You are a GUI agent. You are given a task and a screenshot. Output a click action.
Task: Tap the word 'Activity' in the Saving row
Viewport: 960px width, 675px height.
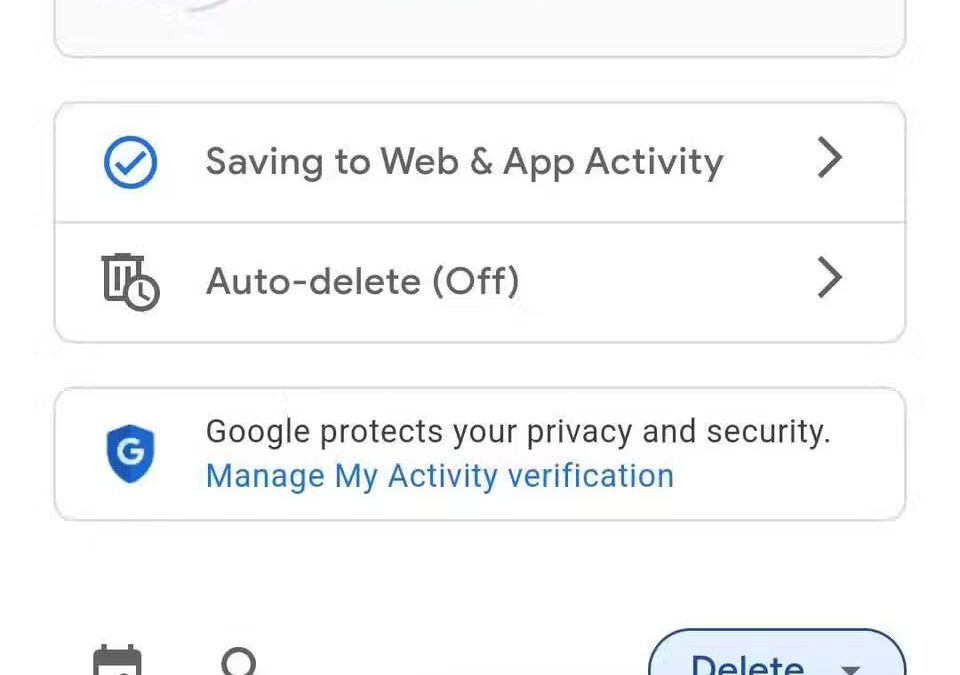pos(653,162)
